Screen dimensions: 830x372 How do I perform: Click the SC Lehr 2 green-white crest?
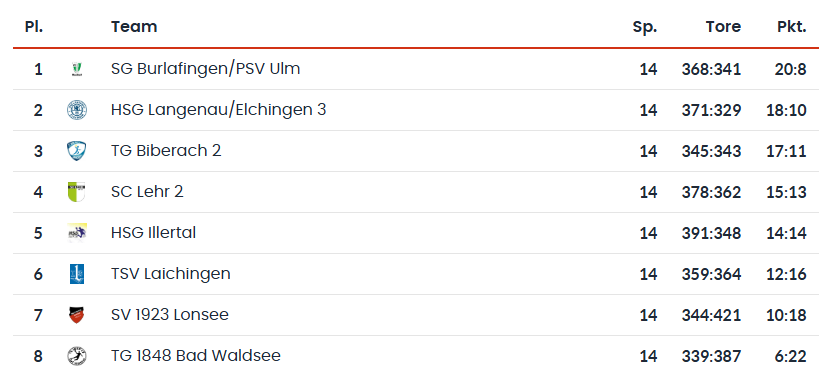(77, 192)
